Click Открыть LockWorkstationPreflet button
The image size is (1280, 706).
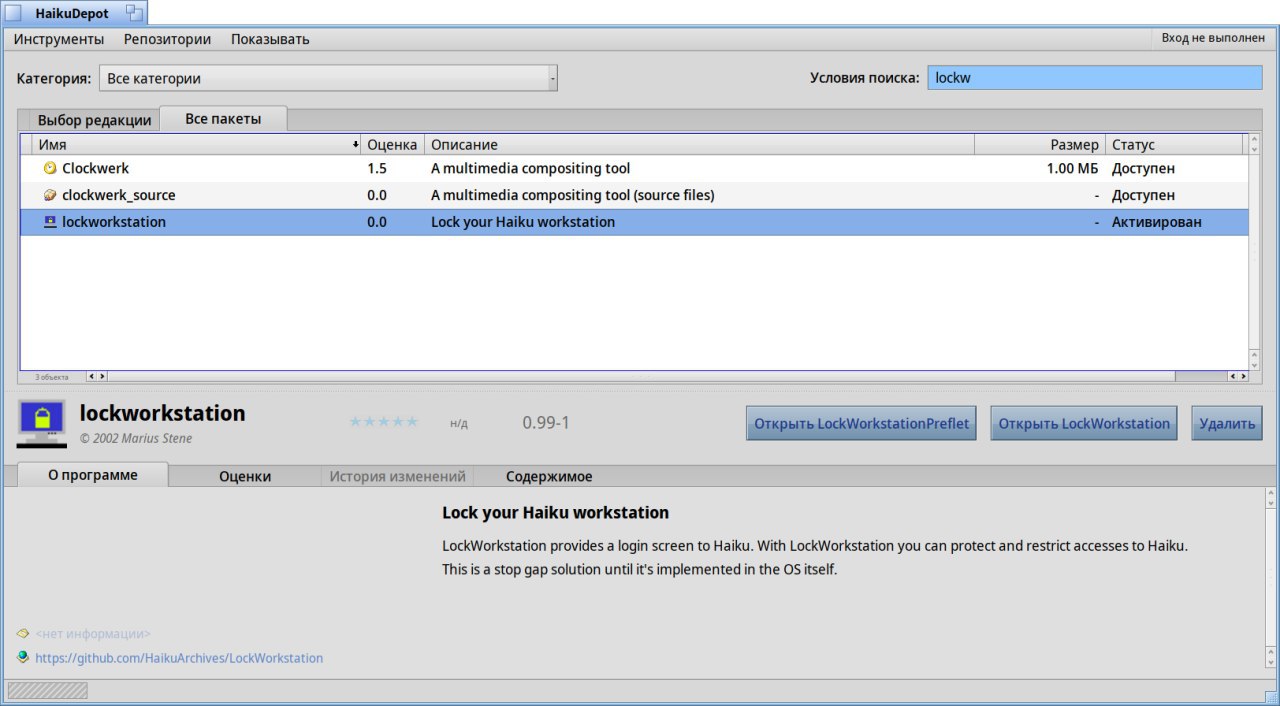point(861,423)
